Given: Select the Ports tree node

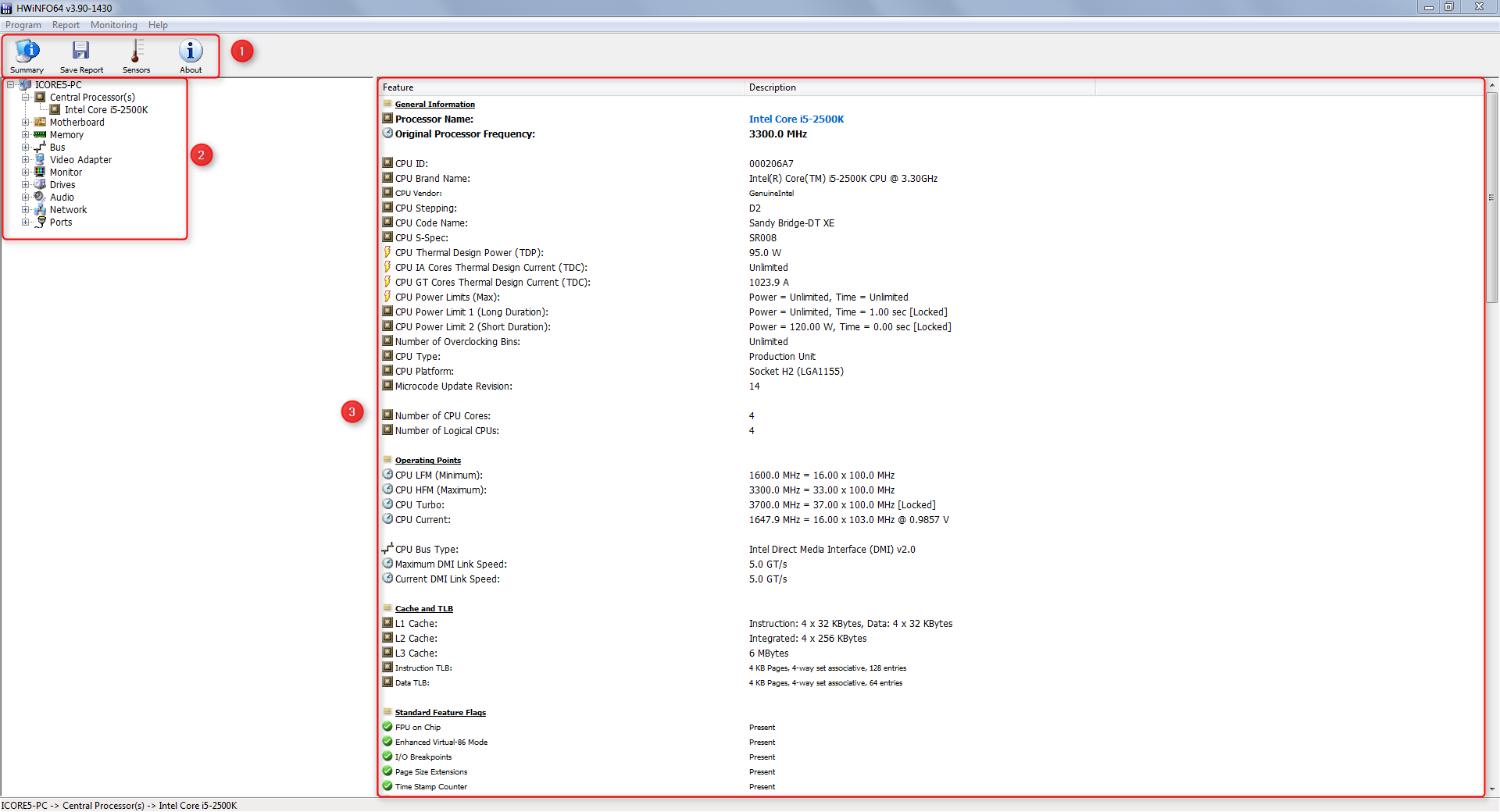Looking at the screenshot, I should [61, 223].
